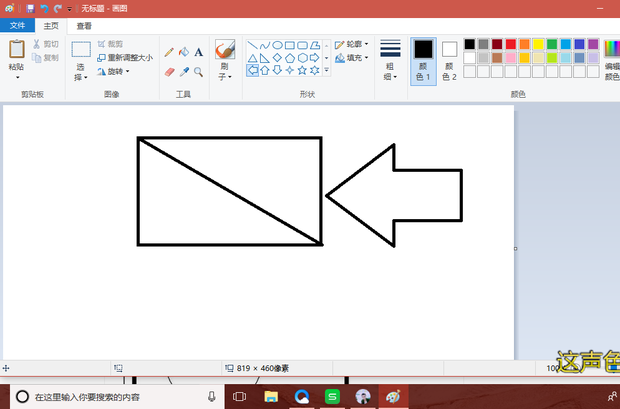Expand the 轮廓 outline dropdown
This screenshot has height=409, width=620.
click(352, 45)
